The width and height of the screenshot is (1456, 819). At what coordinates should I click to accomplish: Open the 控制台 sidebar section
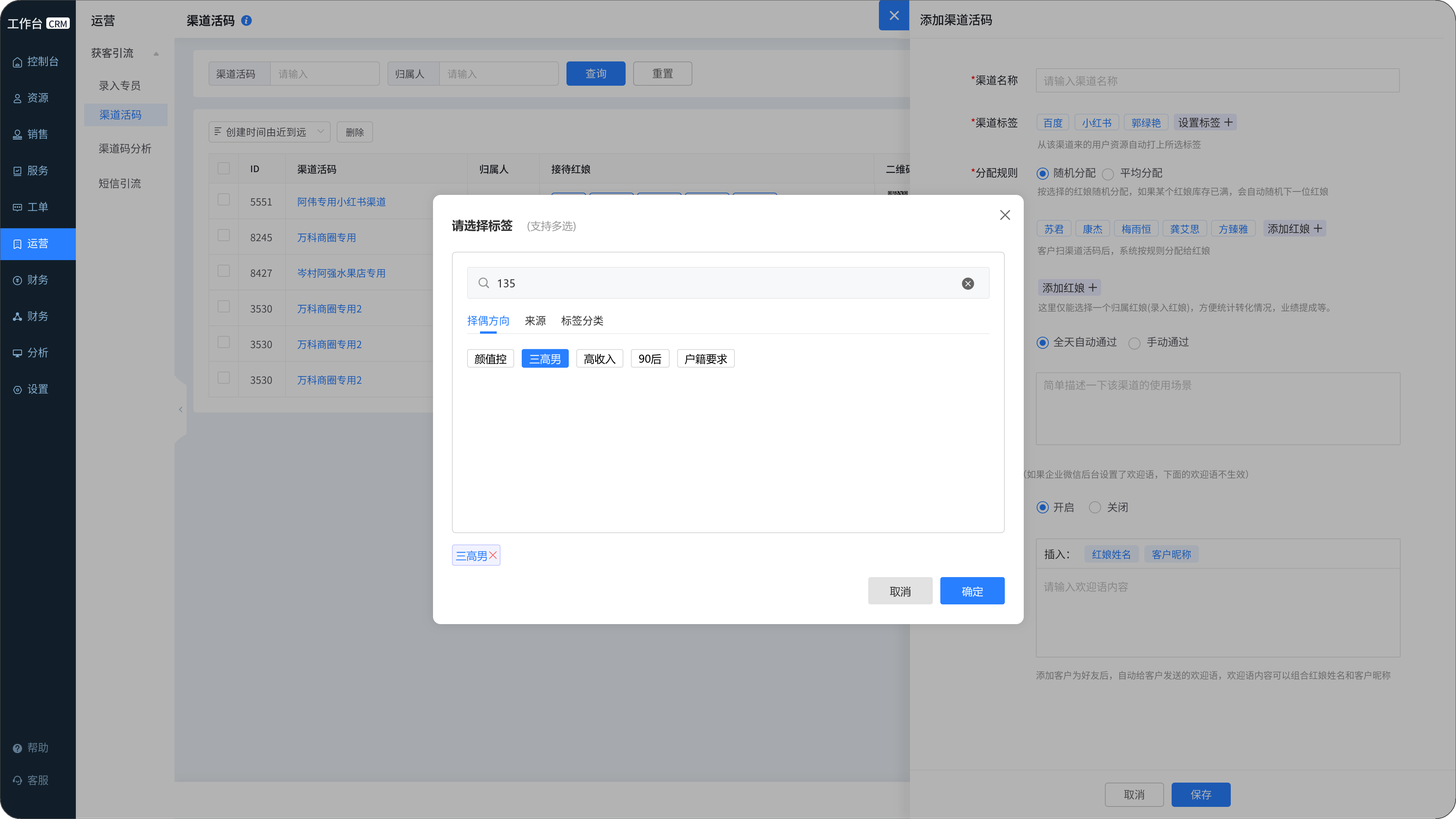click(37, 61)
